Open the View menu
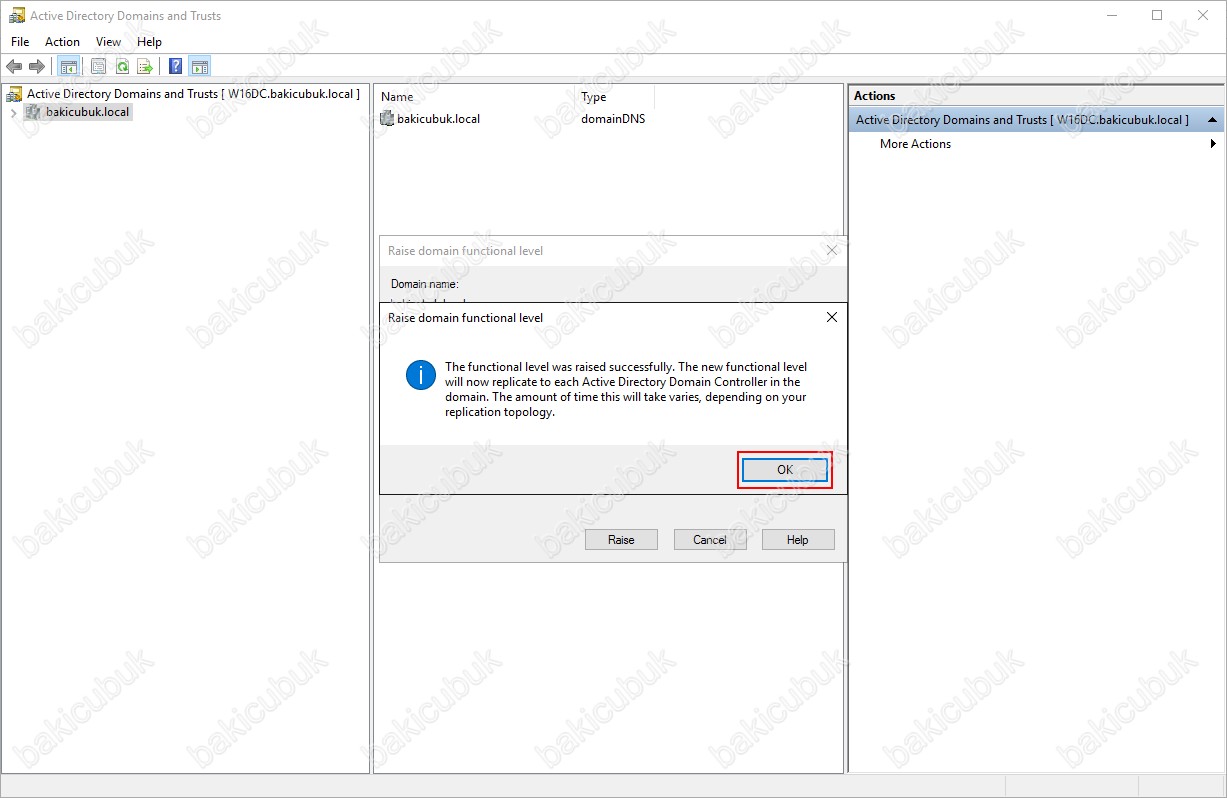This screenshot has width=1227, height=798. [x=108, y=42]
